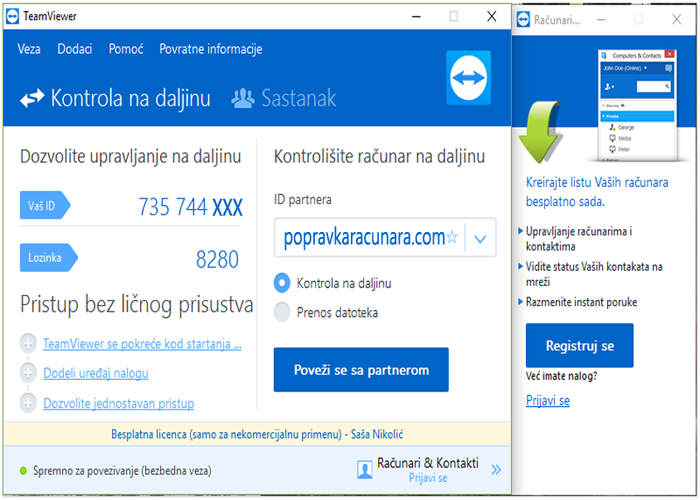Click the double-arrow remote control icon

(32, 98)
